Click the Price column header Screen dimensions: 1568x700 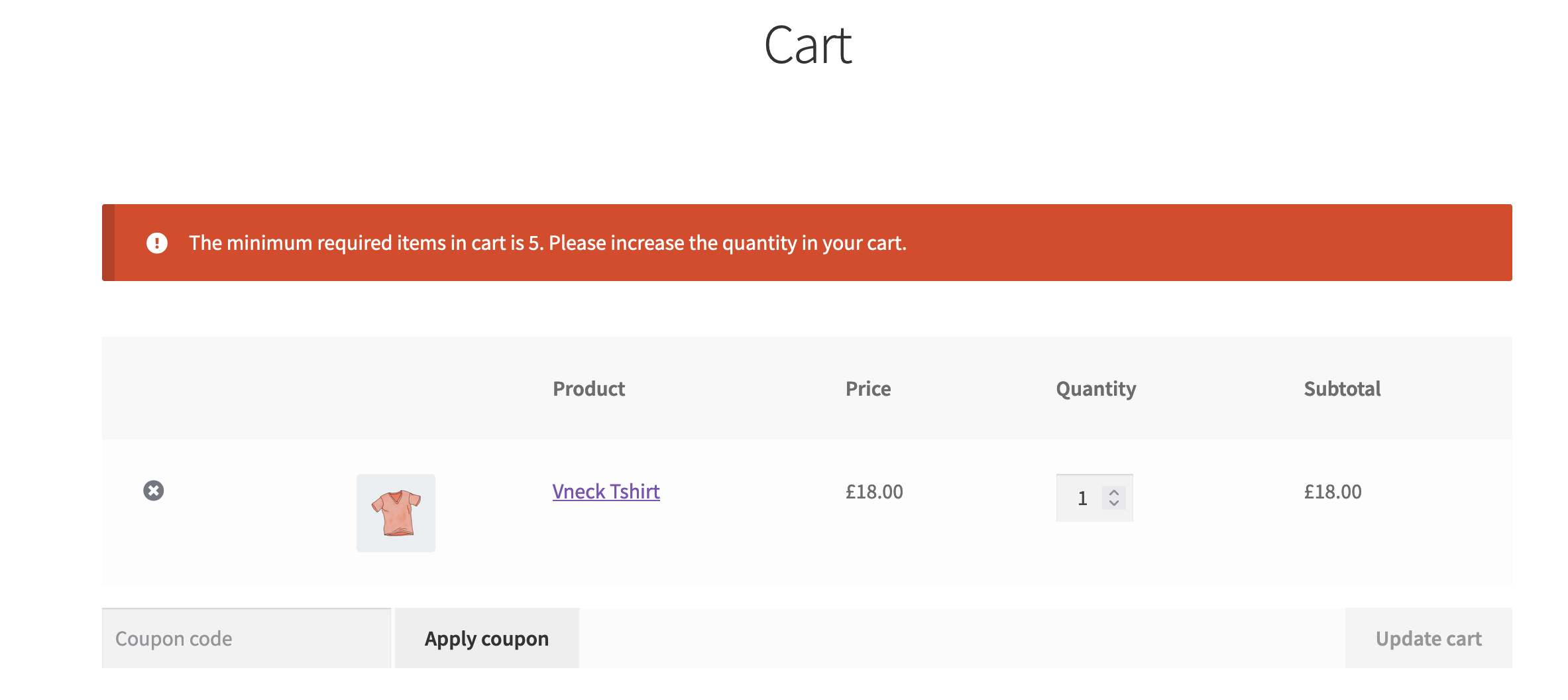tap(868, 388)
